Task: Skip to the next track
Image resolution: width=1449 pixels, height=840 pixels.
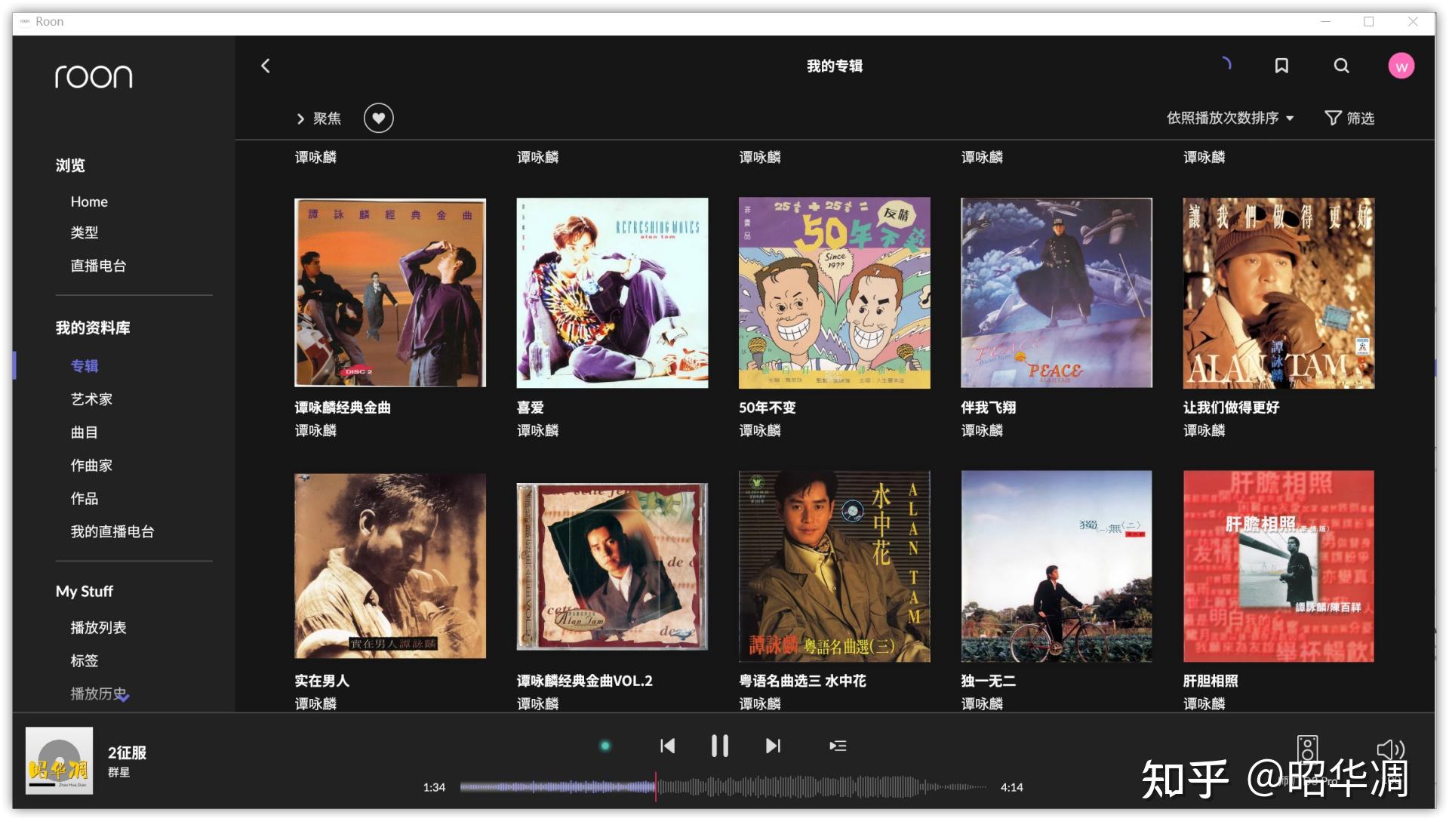Action: 772,746
